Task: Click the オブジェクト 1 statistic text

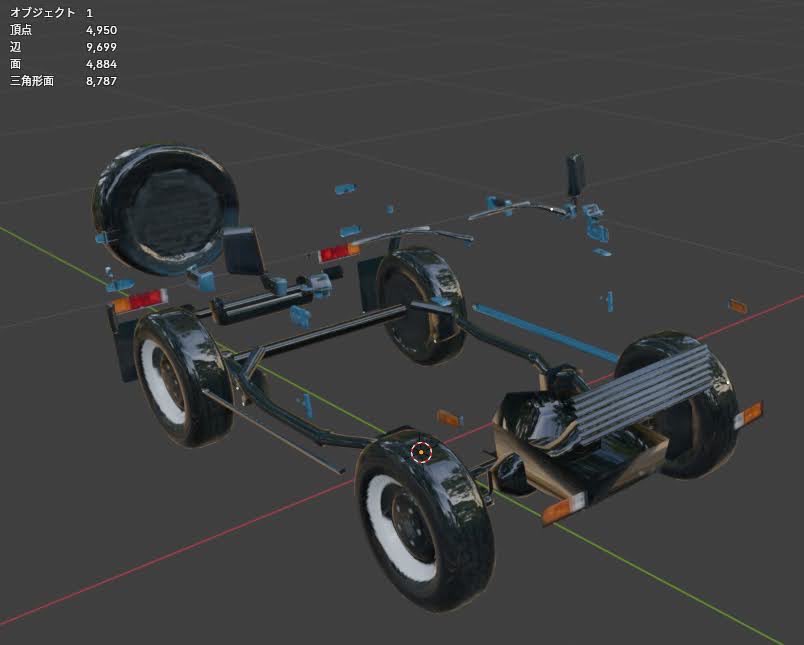Action: click(51, 13)
